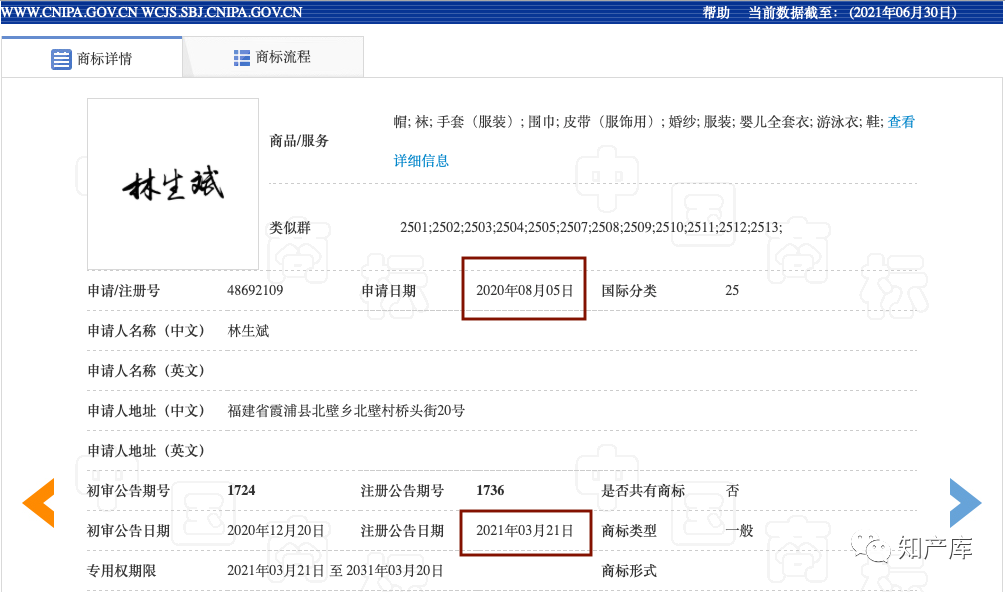
Task: Open the 详细信息 link
Action: 421,160
